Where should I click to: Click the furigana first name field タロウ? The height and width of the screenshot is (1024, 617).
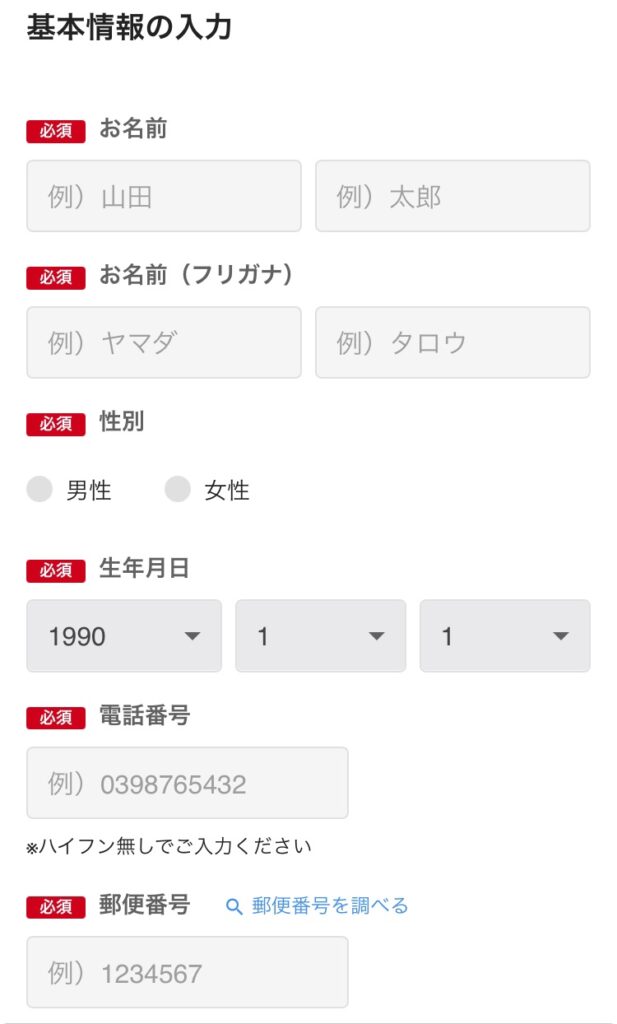[x=452, y=342]
